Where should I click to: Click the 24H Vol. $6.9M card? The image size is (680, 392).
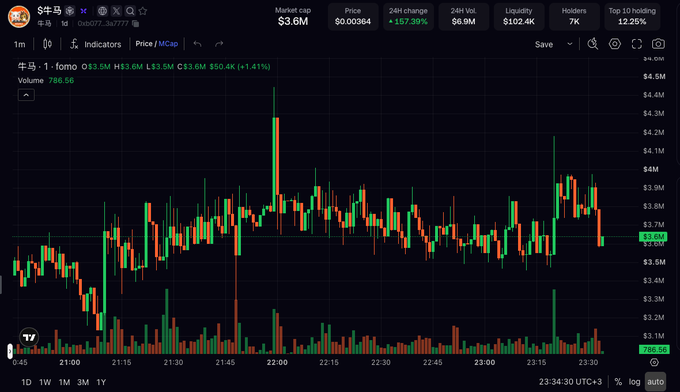463,16
